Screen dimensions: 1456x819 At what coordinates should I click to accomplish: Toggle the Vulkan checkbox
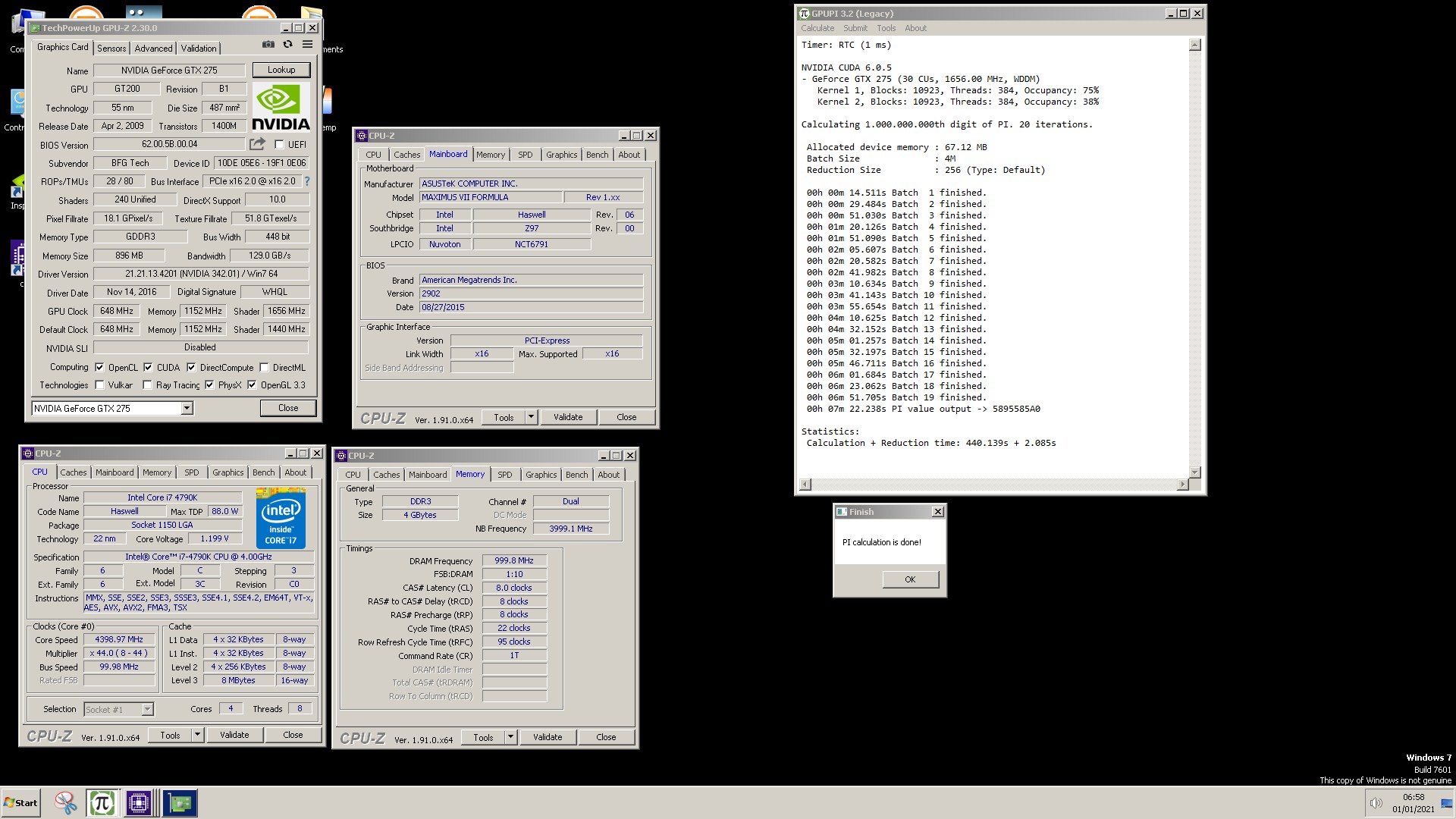(x=99, y=385)
